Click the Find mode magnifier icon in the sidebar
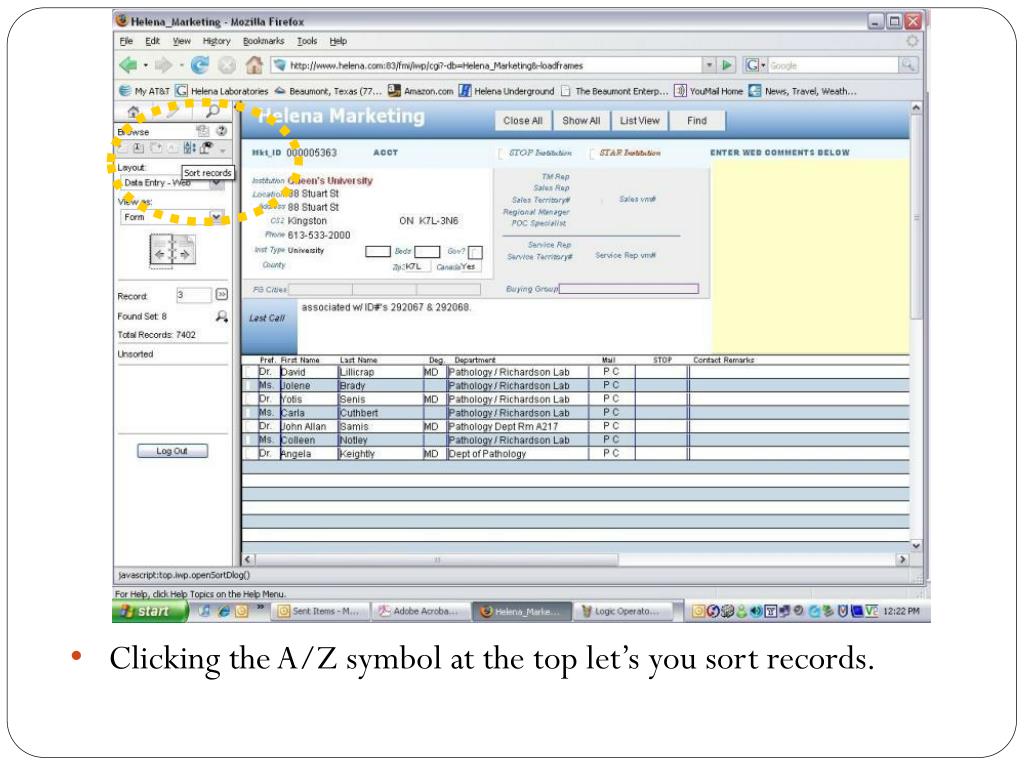 (x=212, y=111)
